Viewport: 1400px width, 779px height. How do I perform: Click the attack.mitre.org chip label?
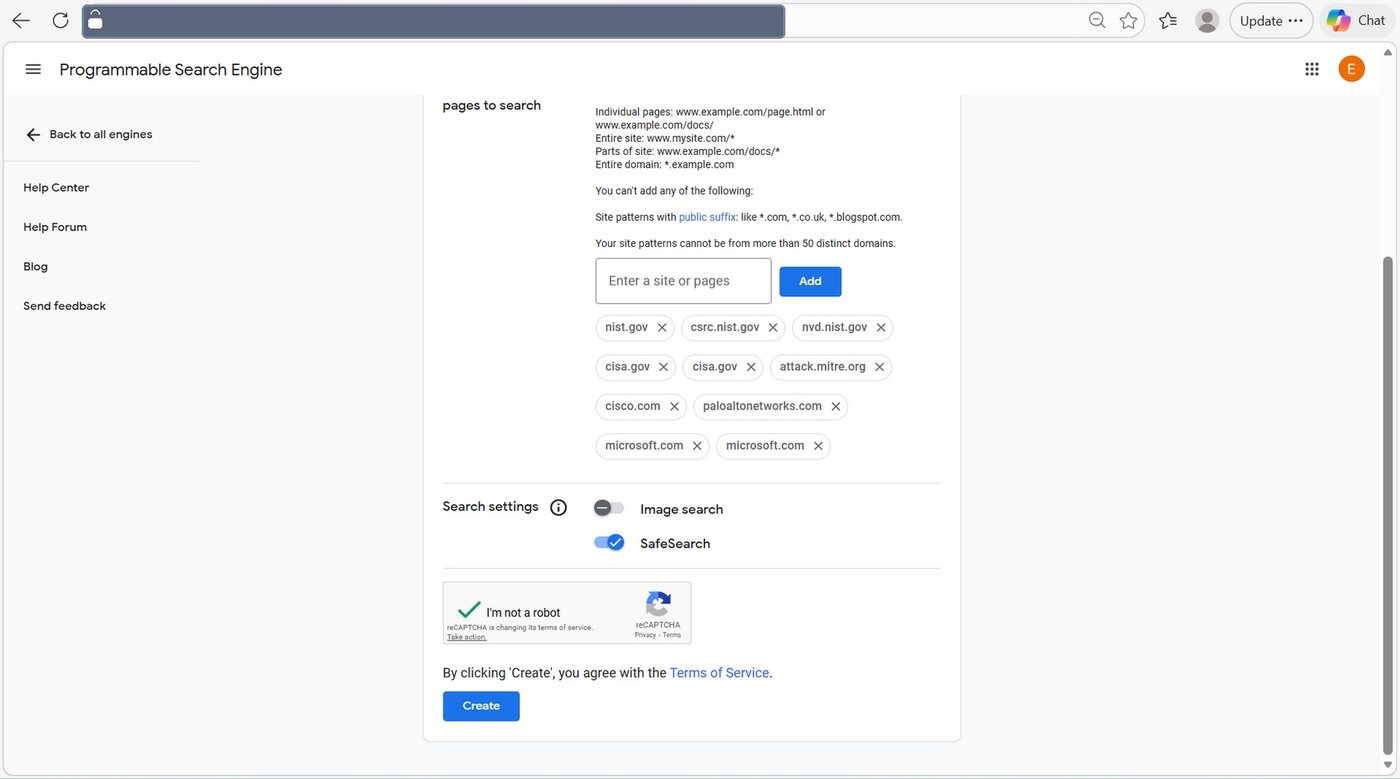click(823, 367)
